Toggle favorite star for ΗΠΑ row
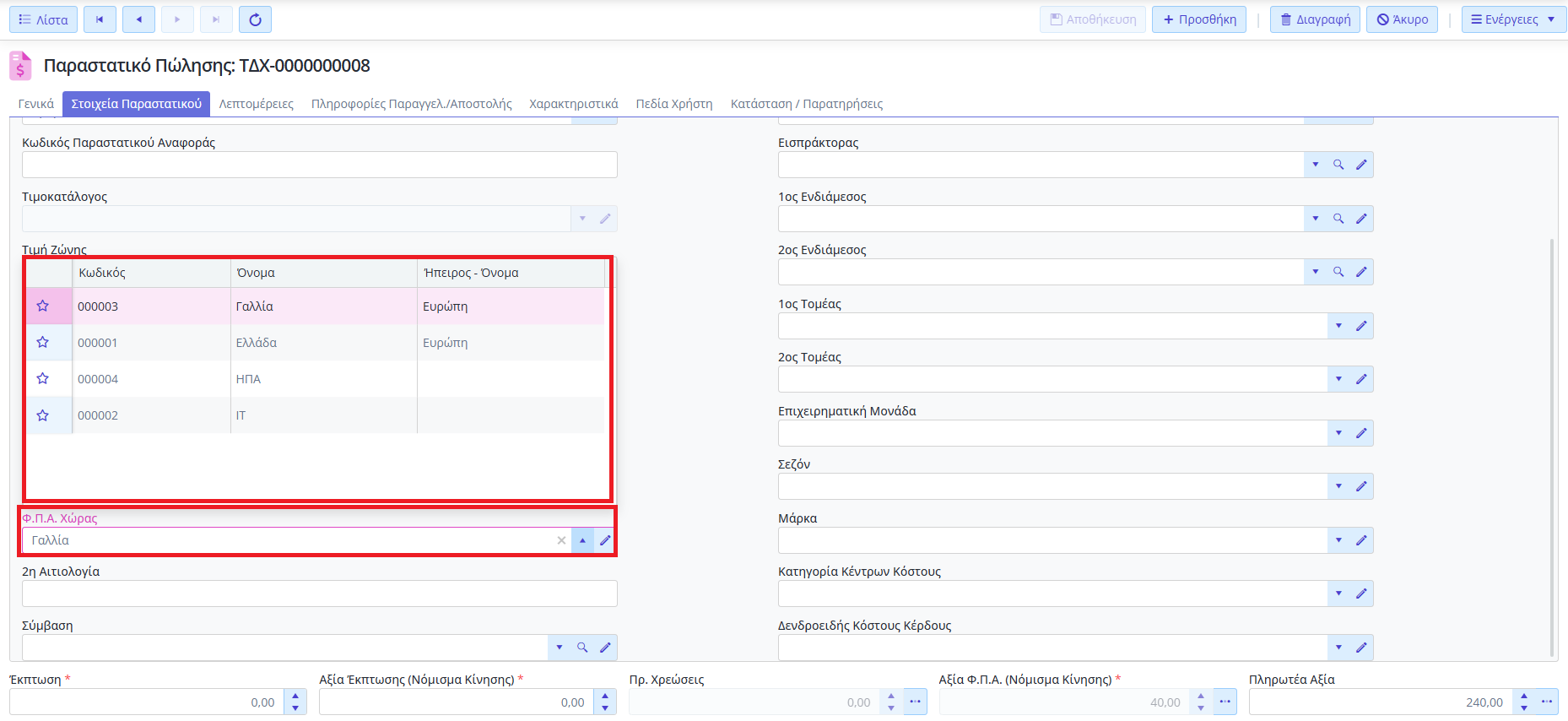This screenshot has height=721, width=1568. point(43,378)
